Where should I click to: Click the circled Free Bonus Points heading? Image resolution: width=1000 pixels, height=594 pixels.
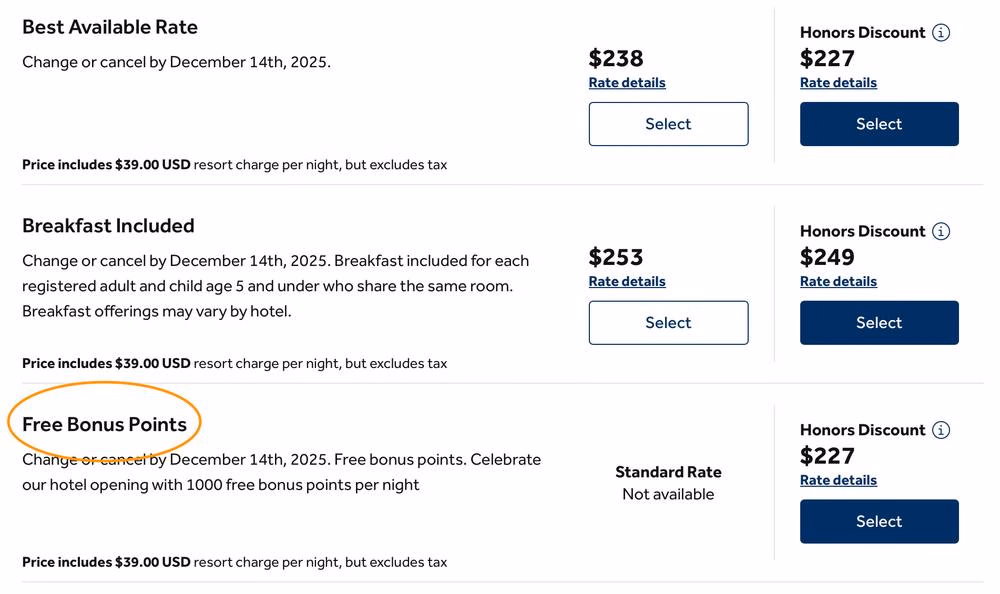pos(105,424)
